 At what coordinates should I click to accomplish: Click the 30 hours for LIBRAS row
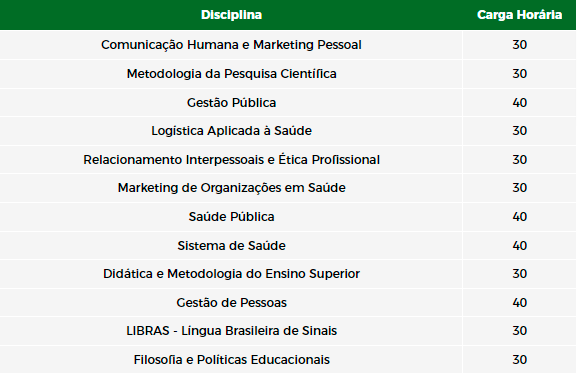coord(520,331)
